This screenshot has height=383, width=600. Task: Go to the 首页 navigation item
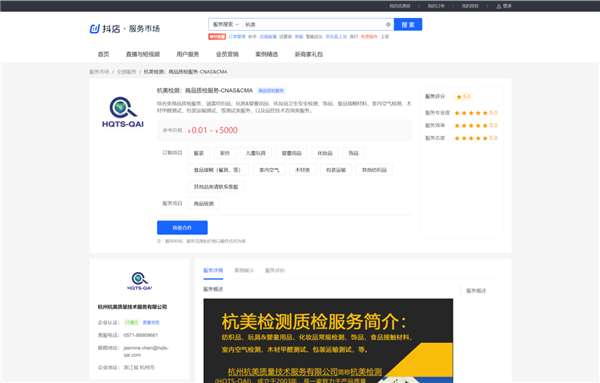[x=103, y=54]
